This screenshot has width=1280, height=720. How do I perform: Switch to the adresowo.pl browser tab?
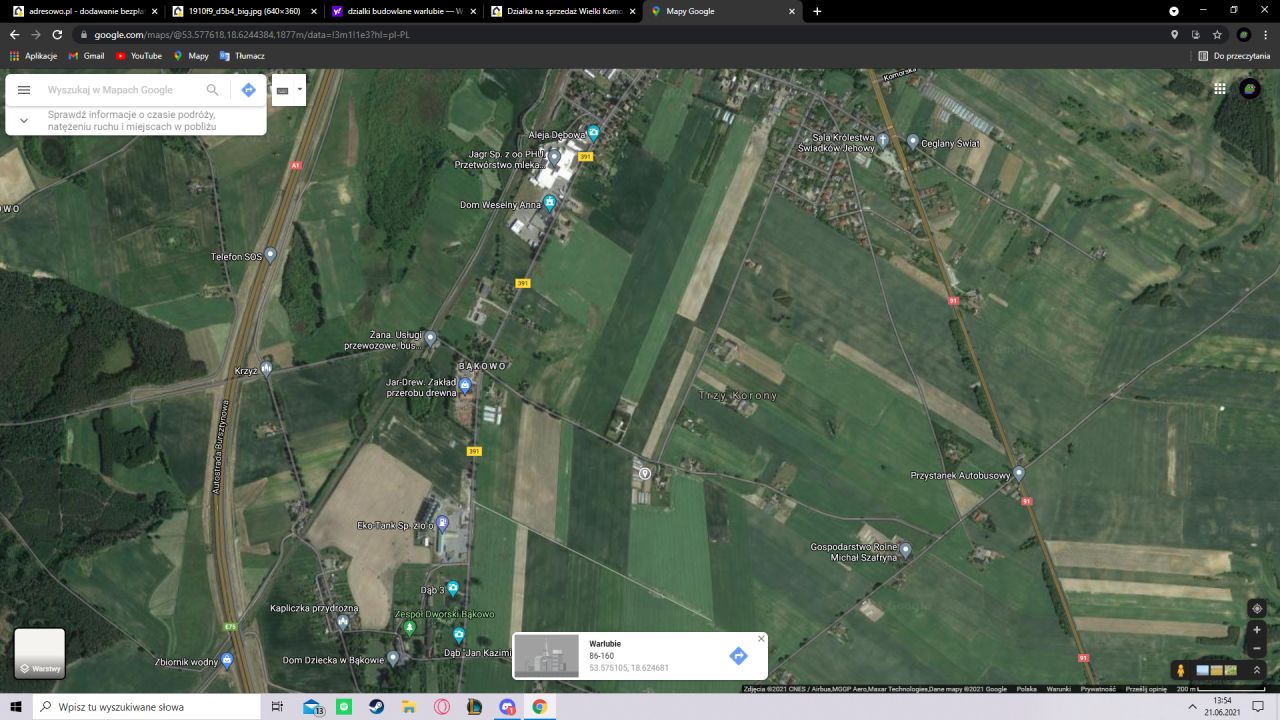click(x=80, y=11)
